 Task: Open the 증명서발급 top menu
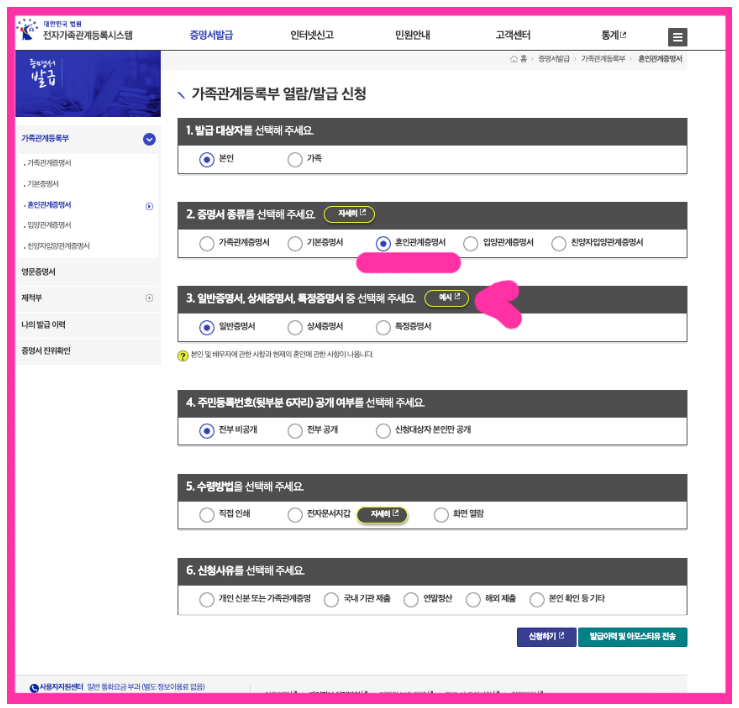click(211, 35)
